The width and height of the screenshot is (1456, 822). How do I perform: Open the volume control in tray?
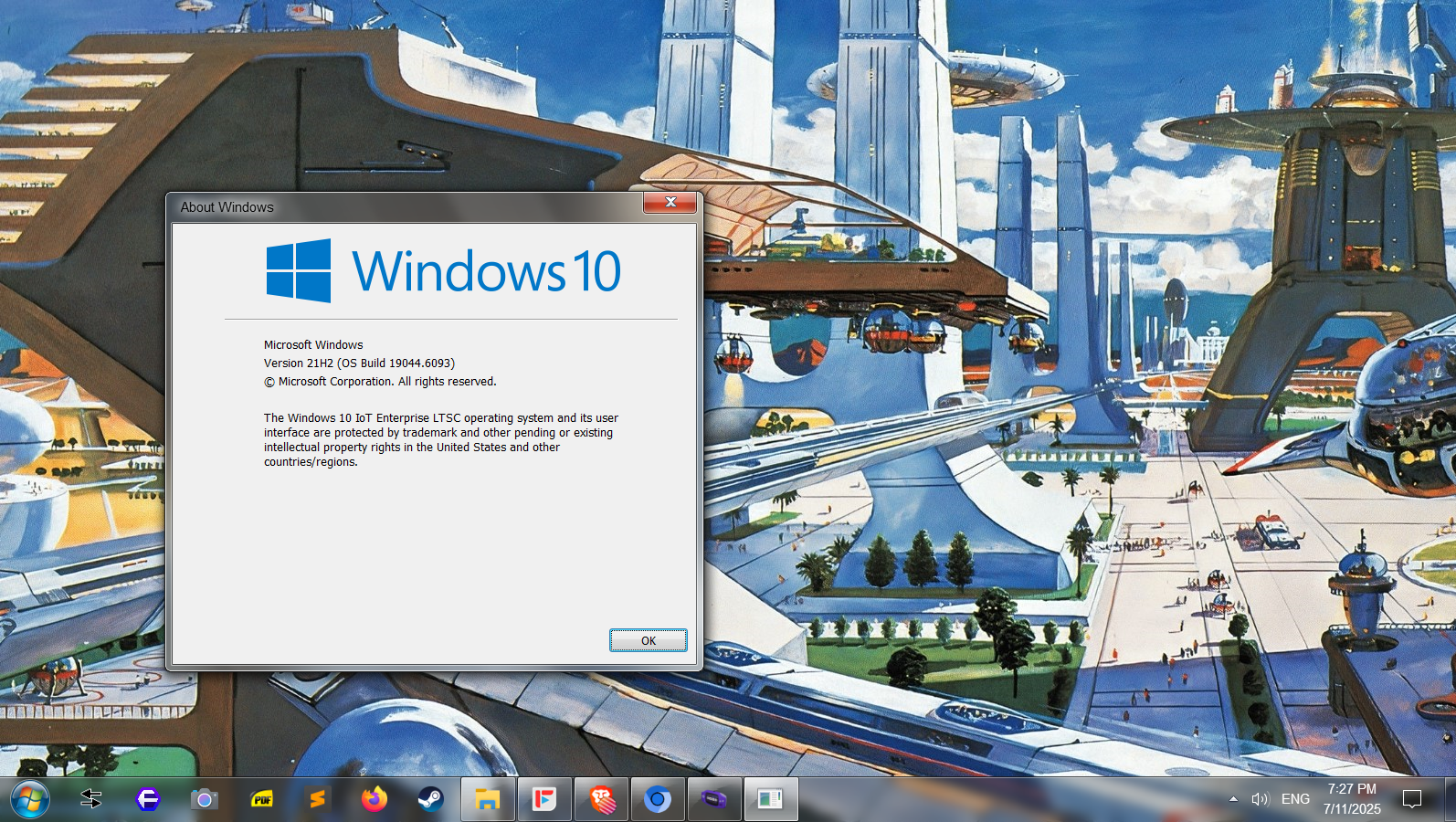pyautogui.click(x=1261, y=799)
